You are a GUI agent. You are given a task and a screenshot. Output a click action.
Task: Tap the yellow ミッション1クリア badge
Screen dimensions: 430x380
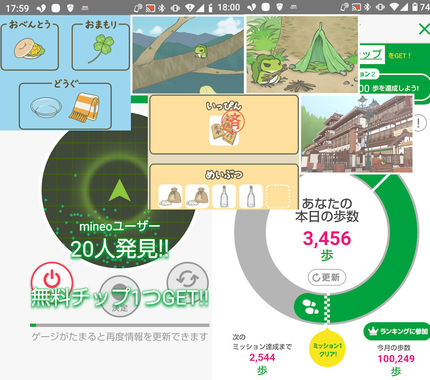pos(328,349)
